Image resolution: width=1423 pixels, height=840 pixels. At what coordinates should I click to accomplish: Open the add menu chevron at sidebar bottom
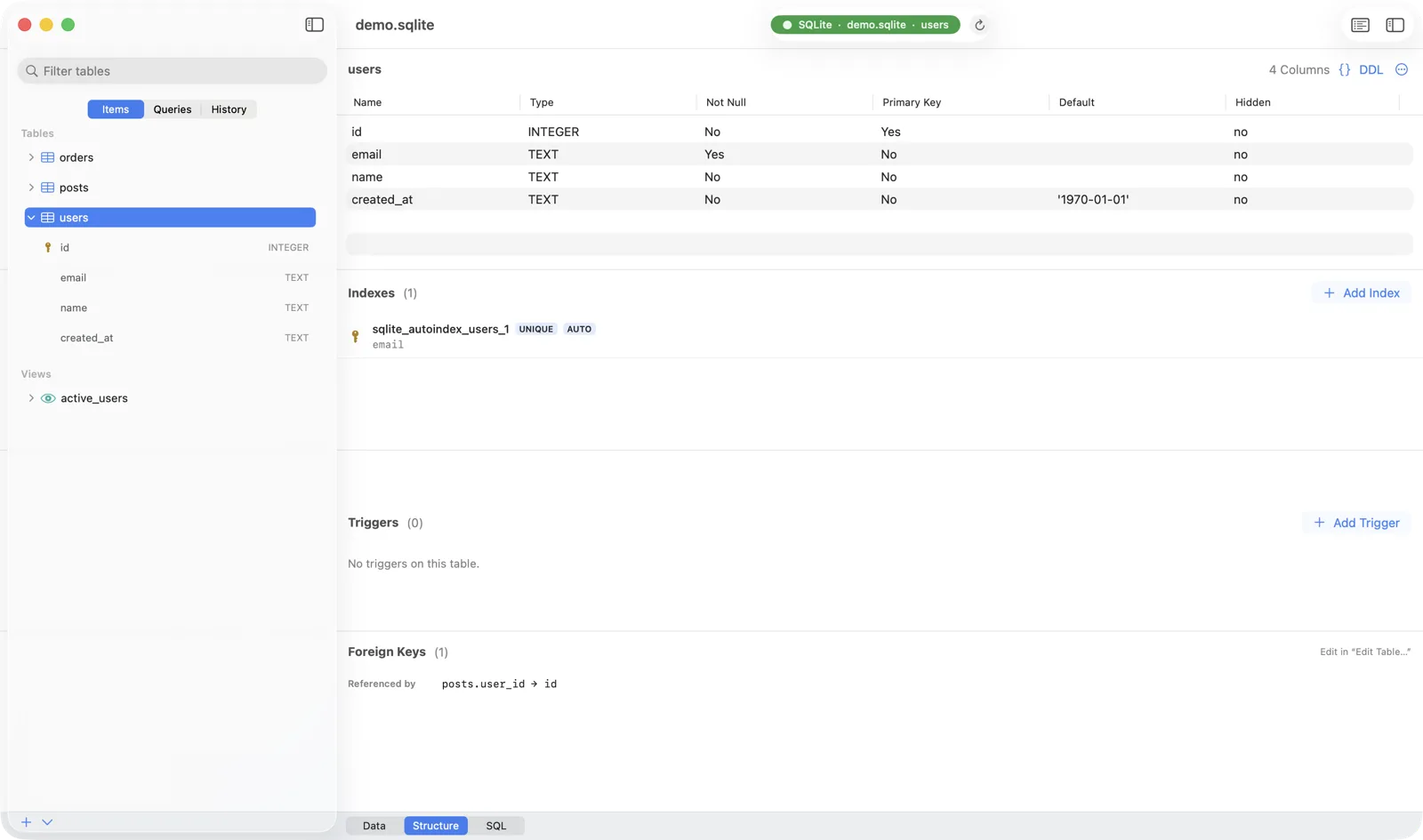(47, 822)
